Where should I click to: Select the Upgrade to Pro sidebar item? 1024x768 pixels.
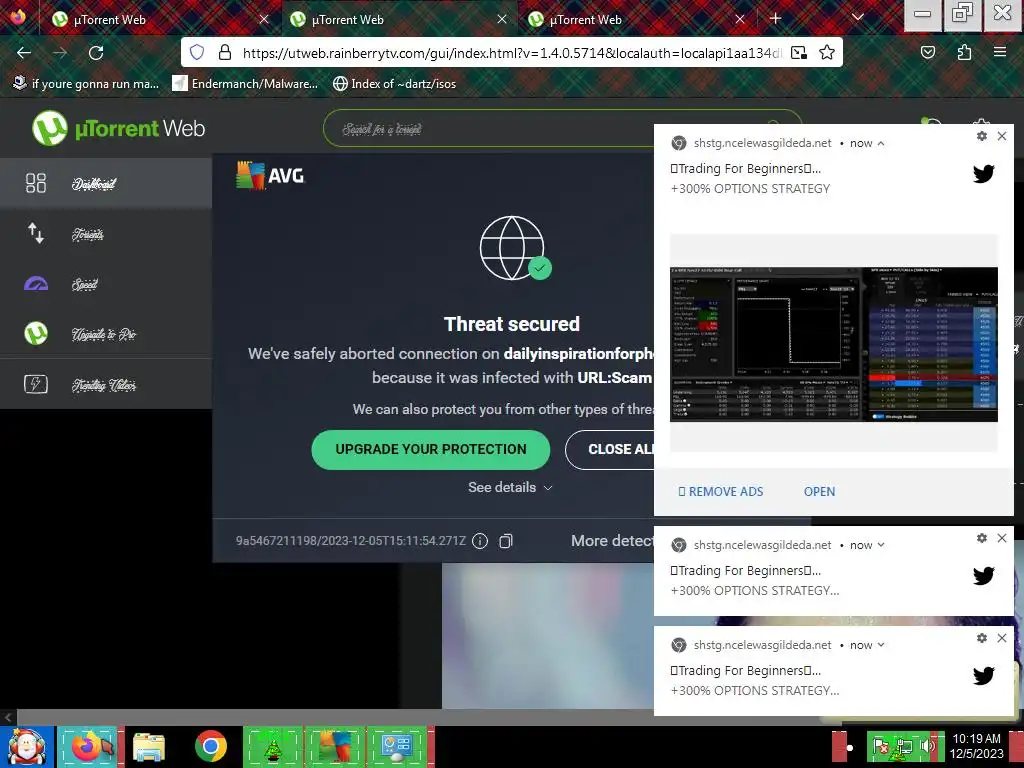pyautogui.click(x=106, y=334)
